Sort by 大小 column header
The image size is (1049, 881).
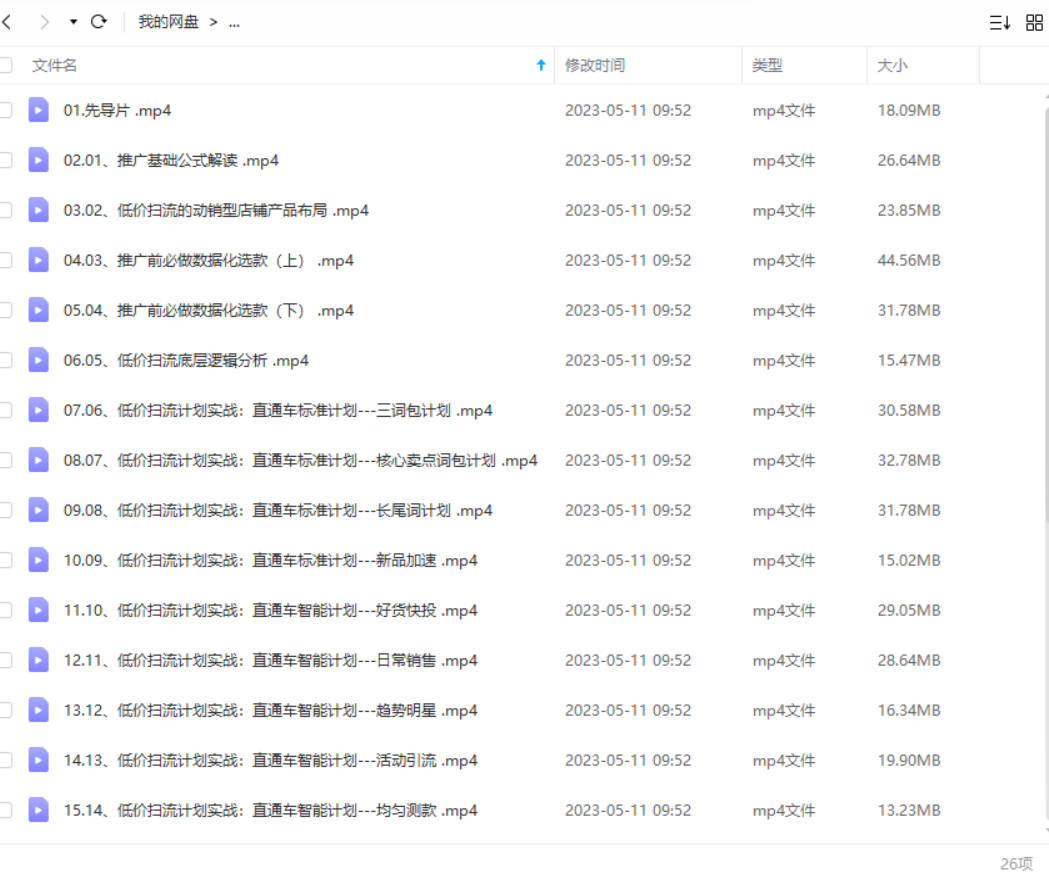tap(892, 66)
